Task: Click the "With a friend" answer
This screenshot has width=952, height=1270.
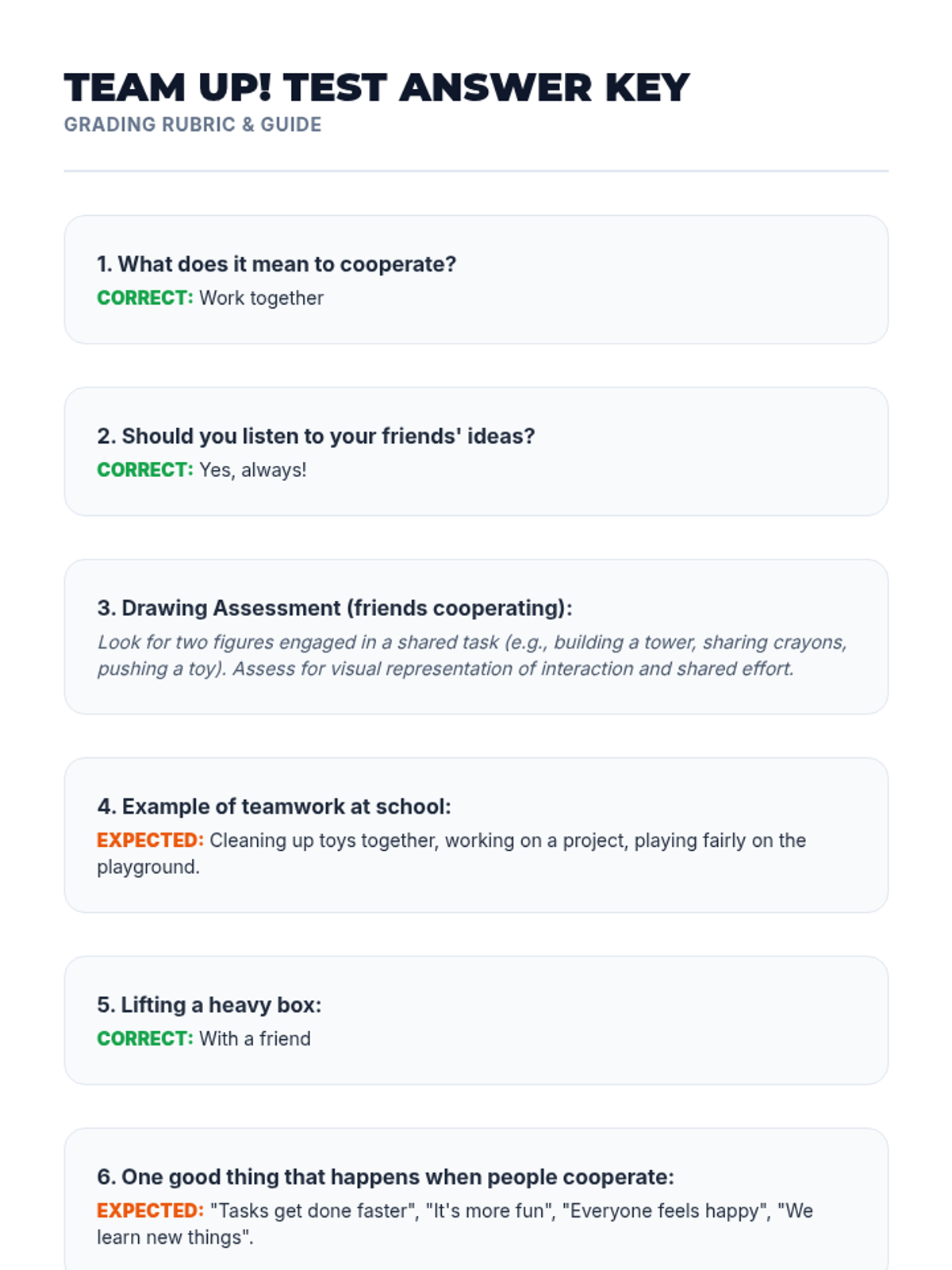Action: pyautogui.click(x=255, y=1039)
